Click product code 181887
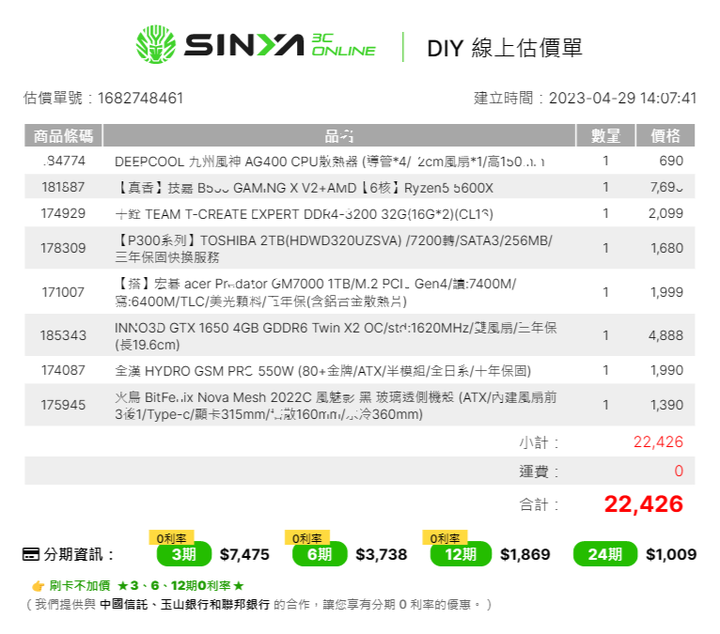Screen dimensions: 720x634 click(x=63, y=187)
